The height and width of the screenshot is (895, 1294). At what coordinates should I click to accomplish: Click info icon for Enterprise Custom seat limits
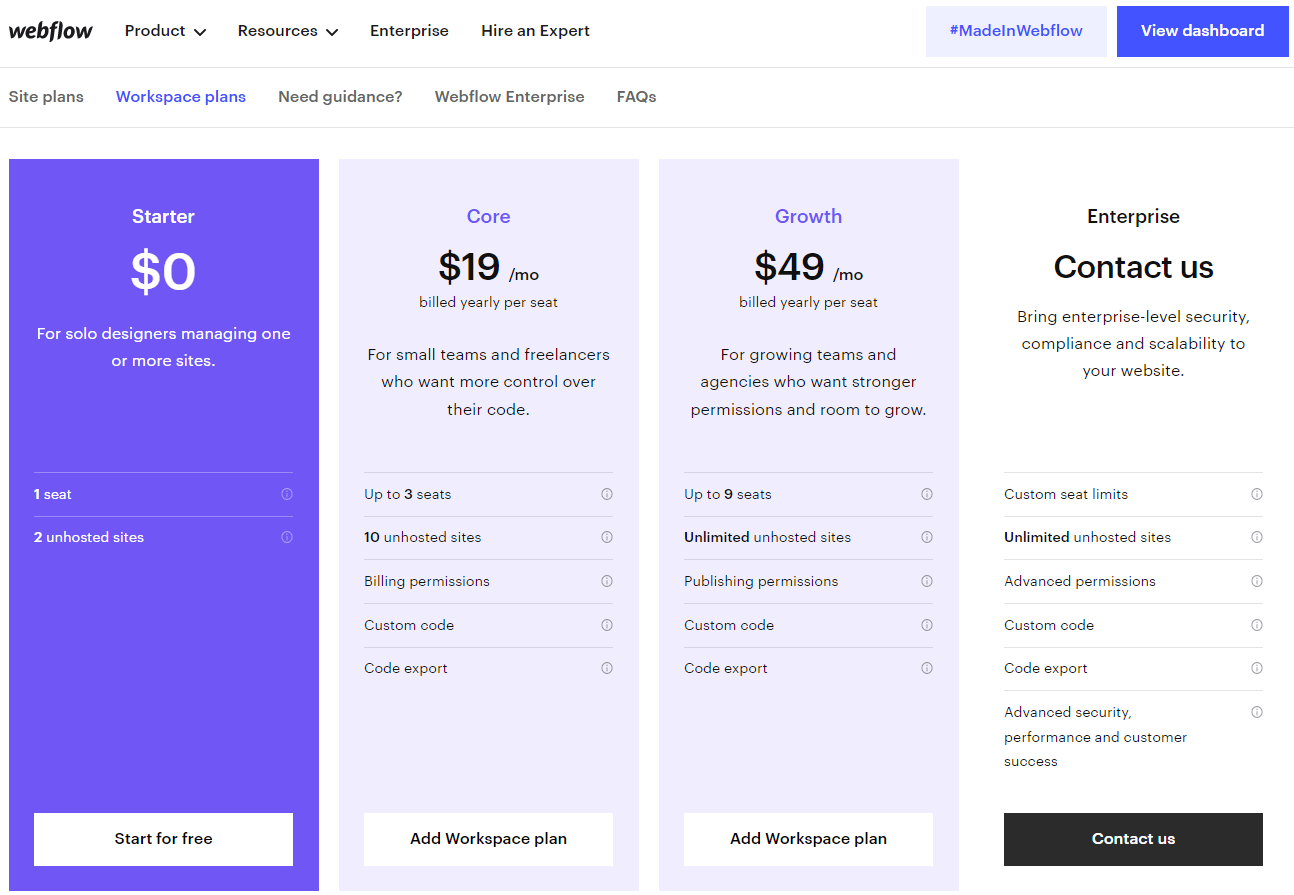1257,494
